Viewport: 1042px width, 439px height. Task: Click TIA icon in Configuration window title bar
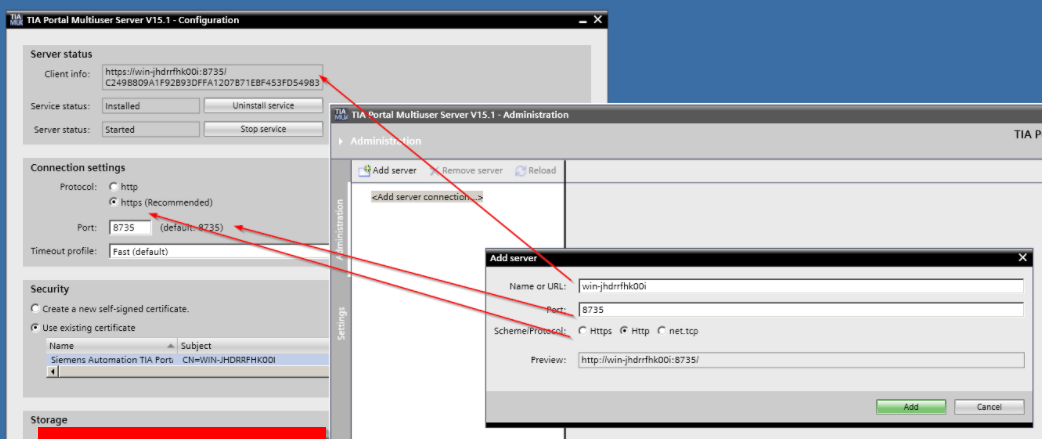click(17, 20)
